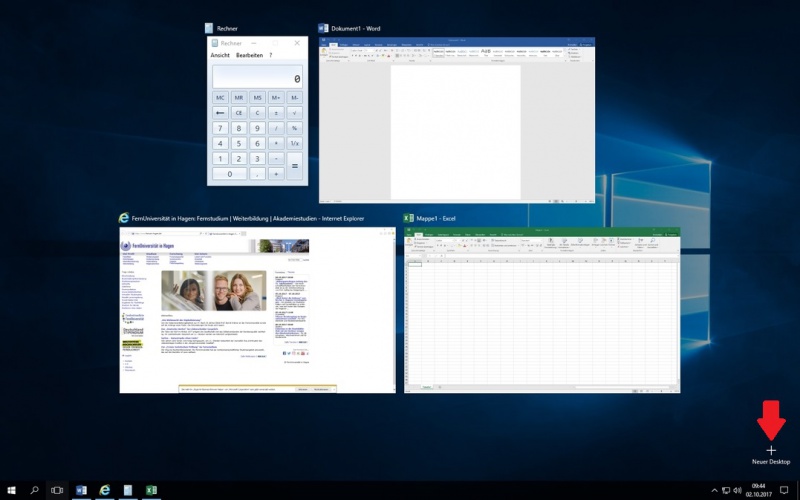Image resolution: width=800 pixels, height=500 pixels.
Task: Click digit 6 in Rechner
Action: coord(257,143)
